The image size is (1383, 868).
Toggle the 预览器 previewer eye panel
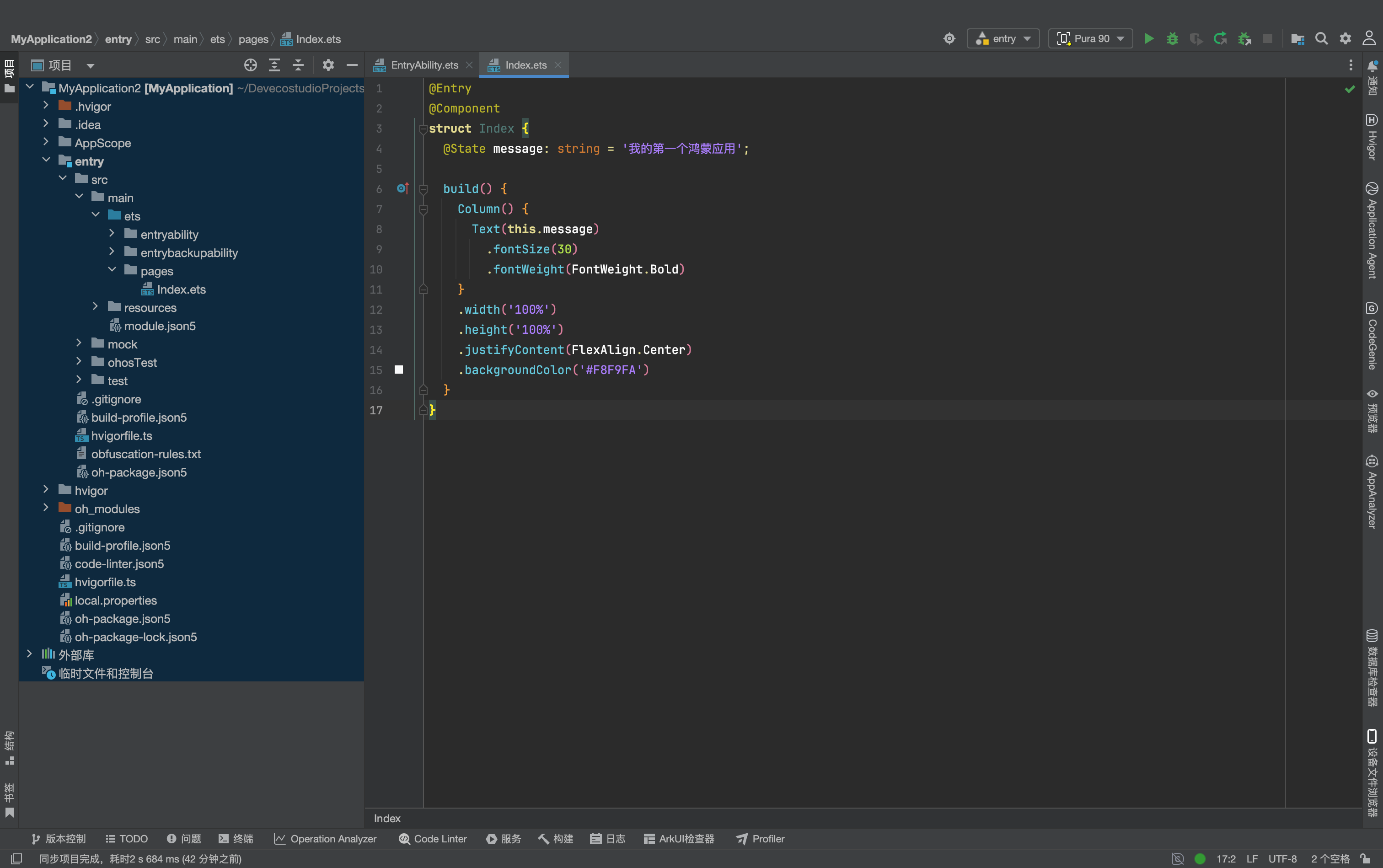pos(1372,411)
